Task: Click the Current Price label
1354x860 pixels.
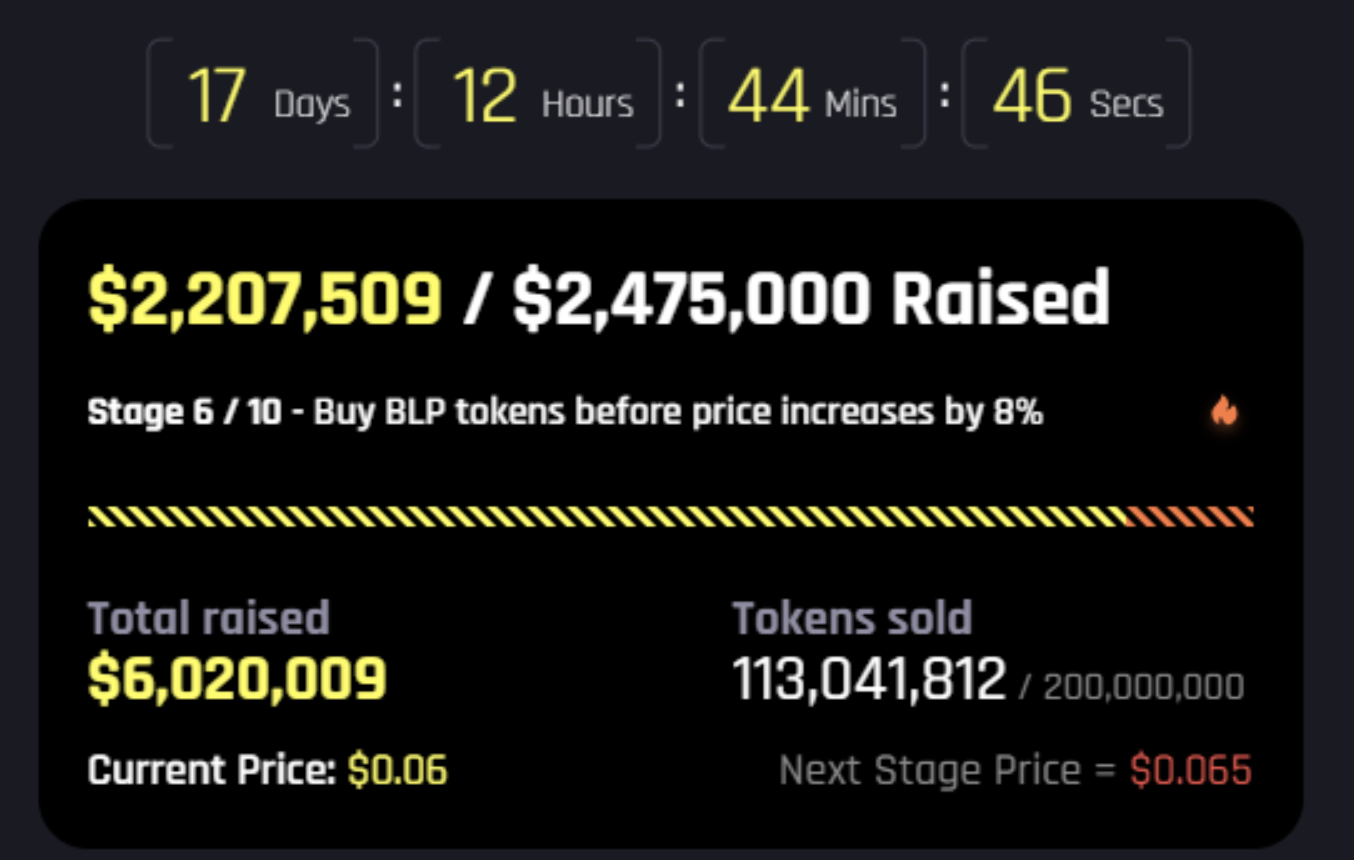Action: [x=211, y=770]
